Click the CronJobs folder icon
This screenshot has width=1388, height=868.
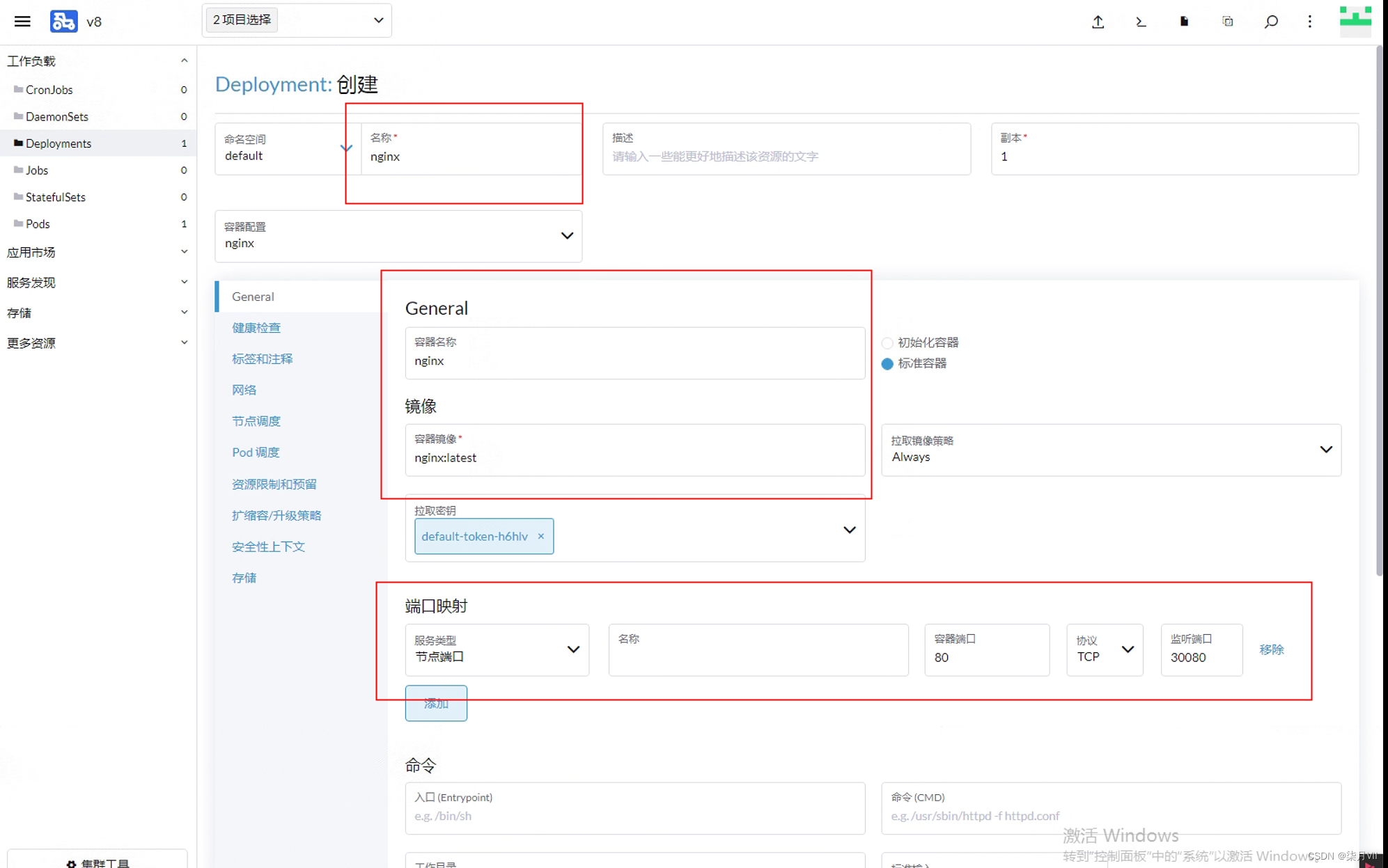click(18, 89)
